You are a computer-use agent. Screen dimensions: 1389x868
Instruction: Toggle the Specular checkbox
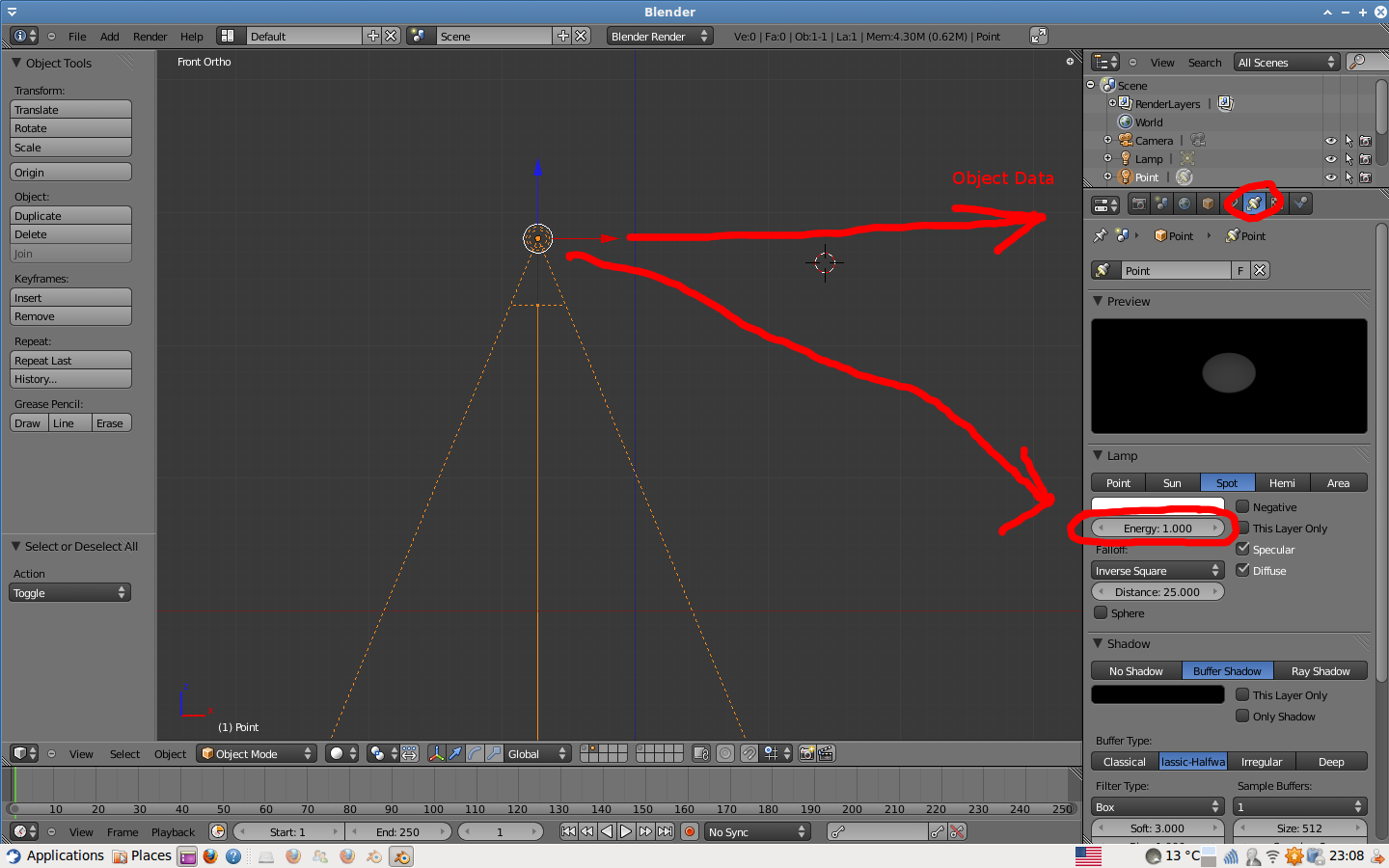tap(1242, 549)
